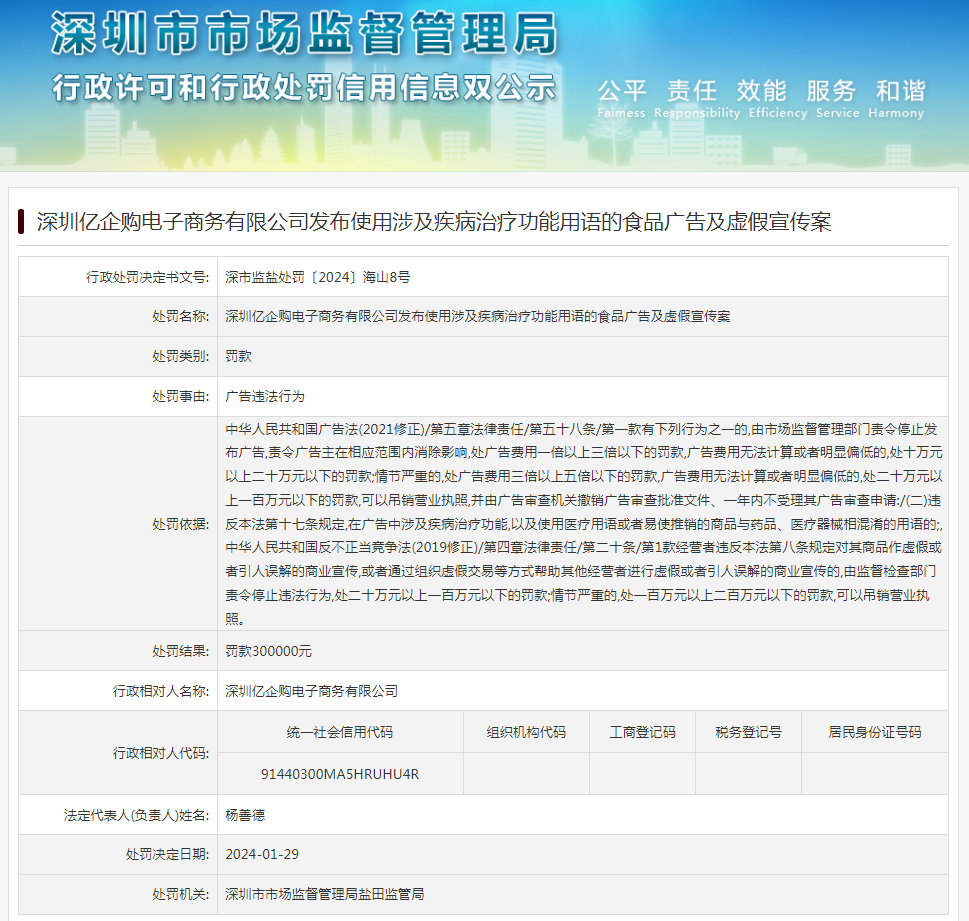Screen dimensions: 969x921
Task: Click the 处罚决定日期 label
Action: (167, 854)
